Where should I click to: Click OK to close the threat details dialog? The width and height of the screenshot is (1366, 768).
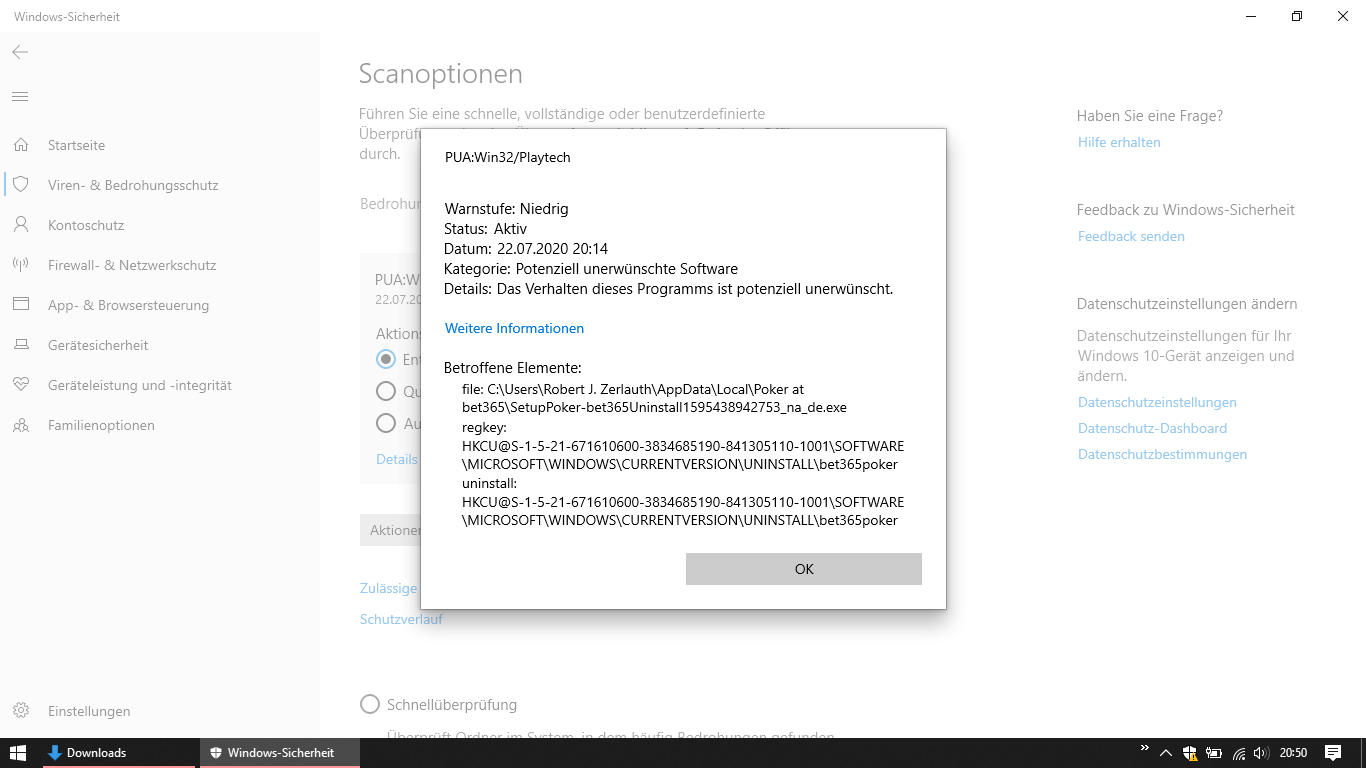pos(804,569)
